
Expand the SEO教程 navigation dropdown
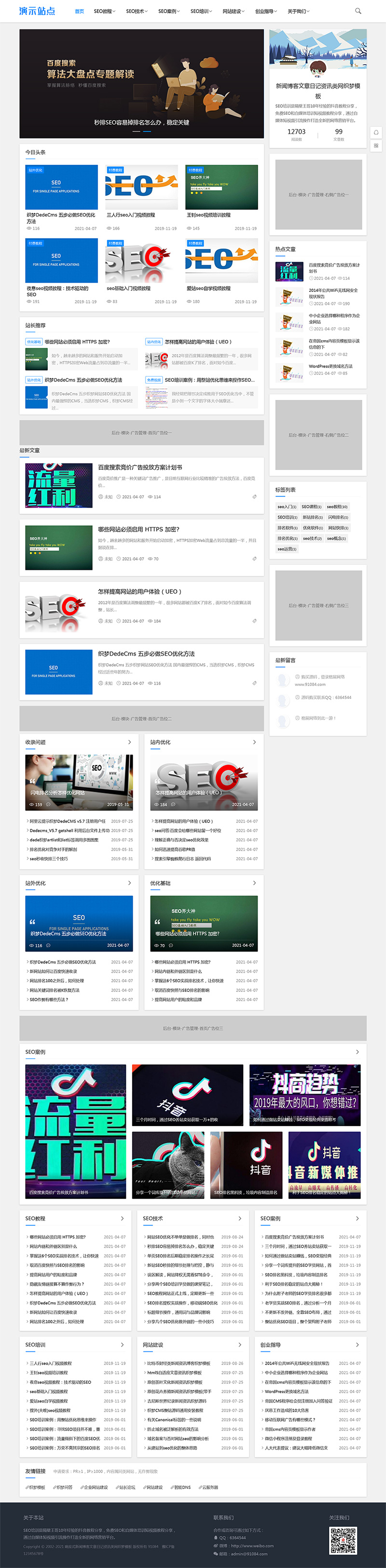104,11
